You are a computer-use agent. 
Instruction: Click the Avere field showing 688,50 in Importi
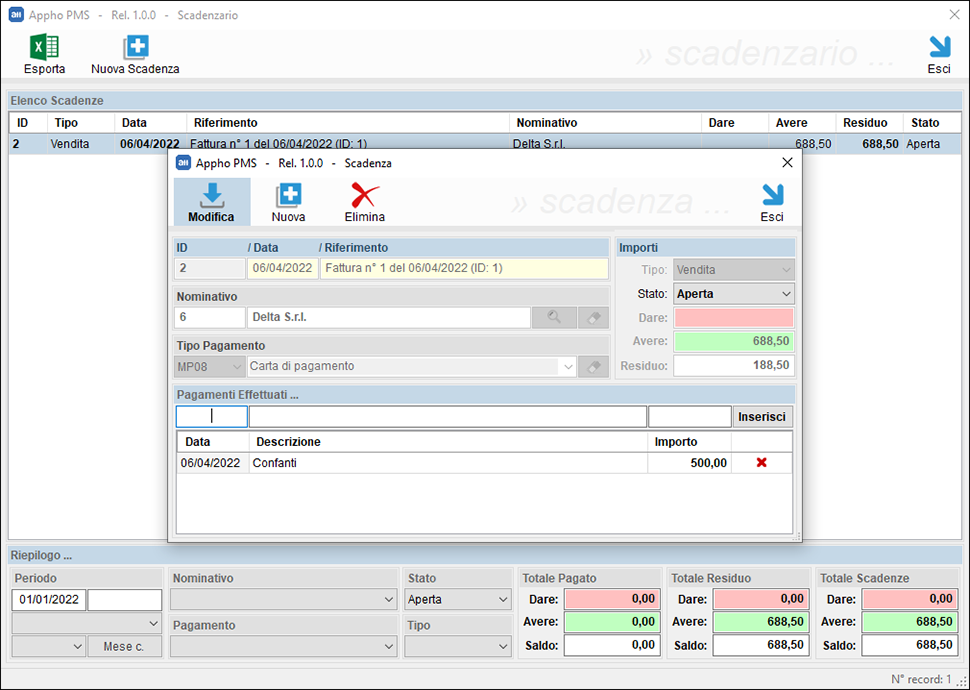click(734, 342)
